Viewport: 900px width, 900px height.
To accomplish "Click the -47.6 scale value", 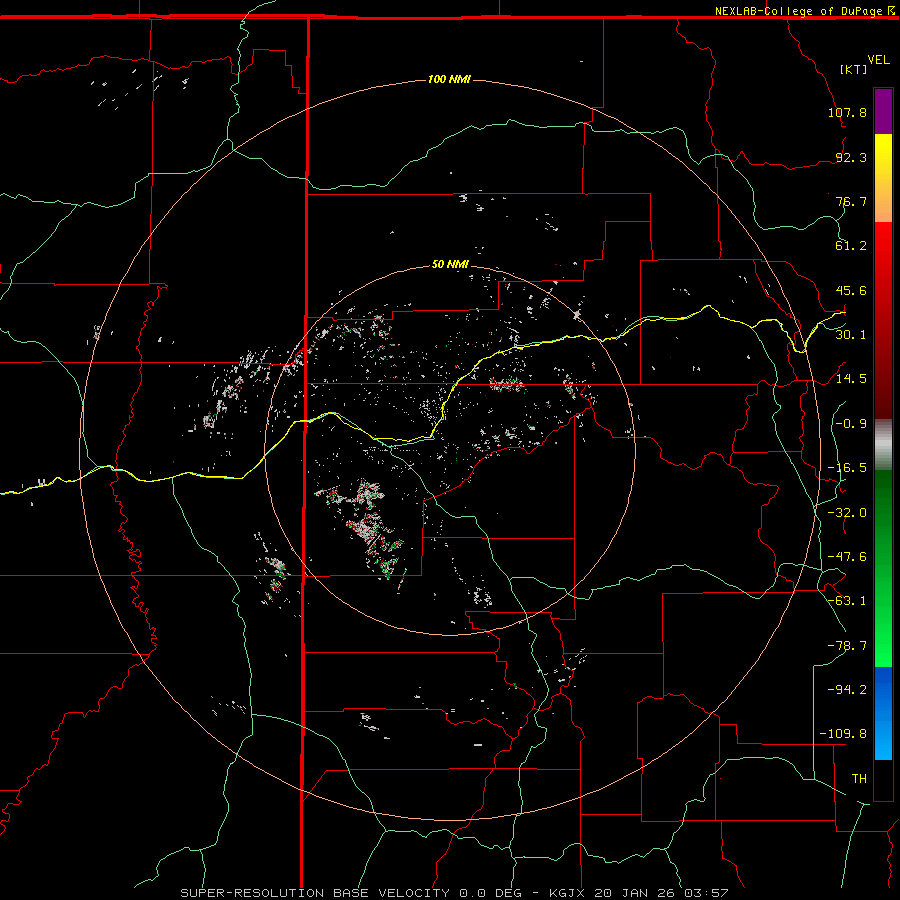I will click(847, 556).
